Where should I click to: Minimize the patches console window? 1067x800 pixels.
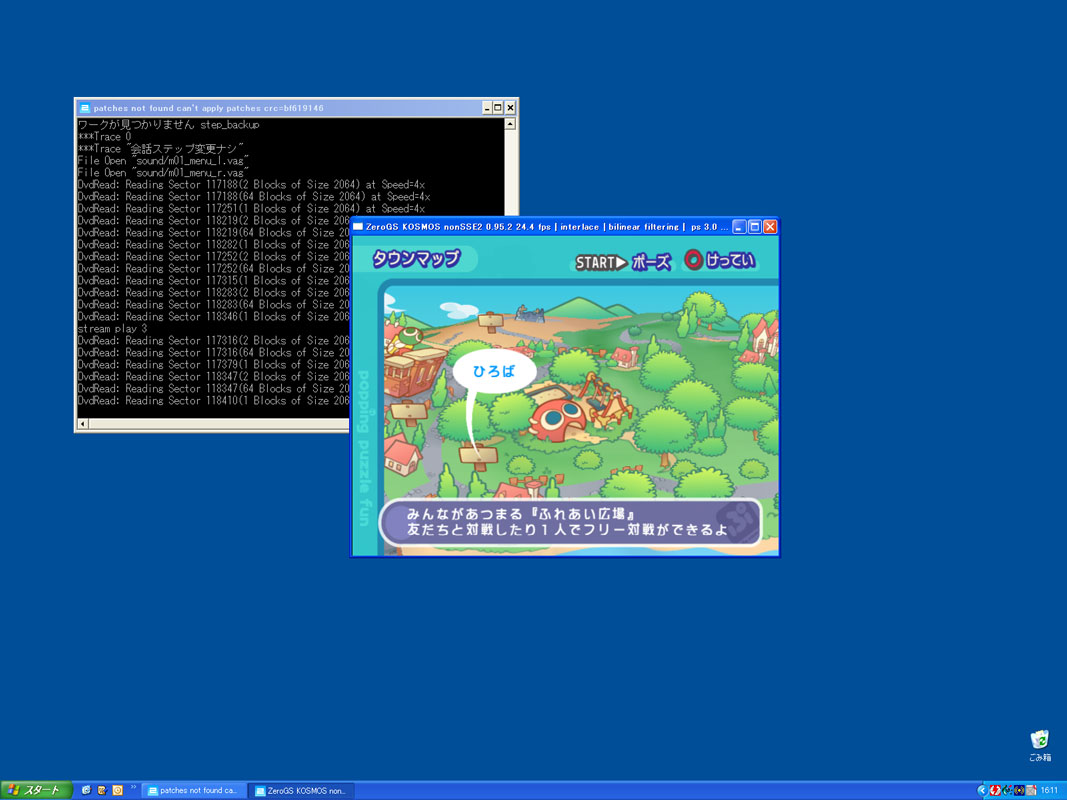pyautogui.click(x=487, y=107)
